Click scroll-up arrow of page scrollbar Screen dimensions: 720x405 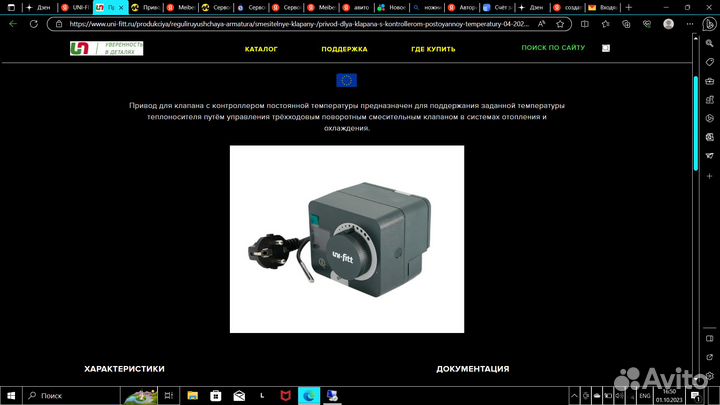tap(696, 39)
